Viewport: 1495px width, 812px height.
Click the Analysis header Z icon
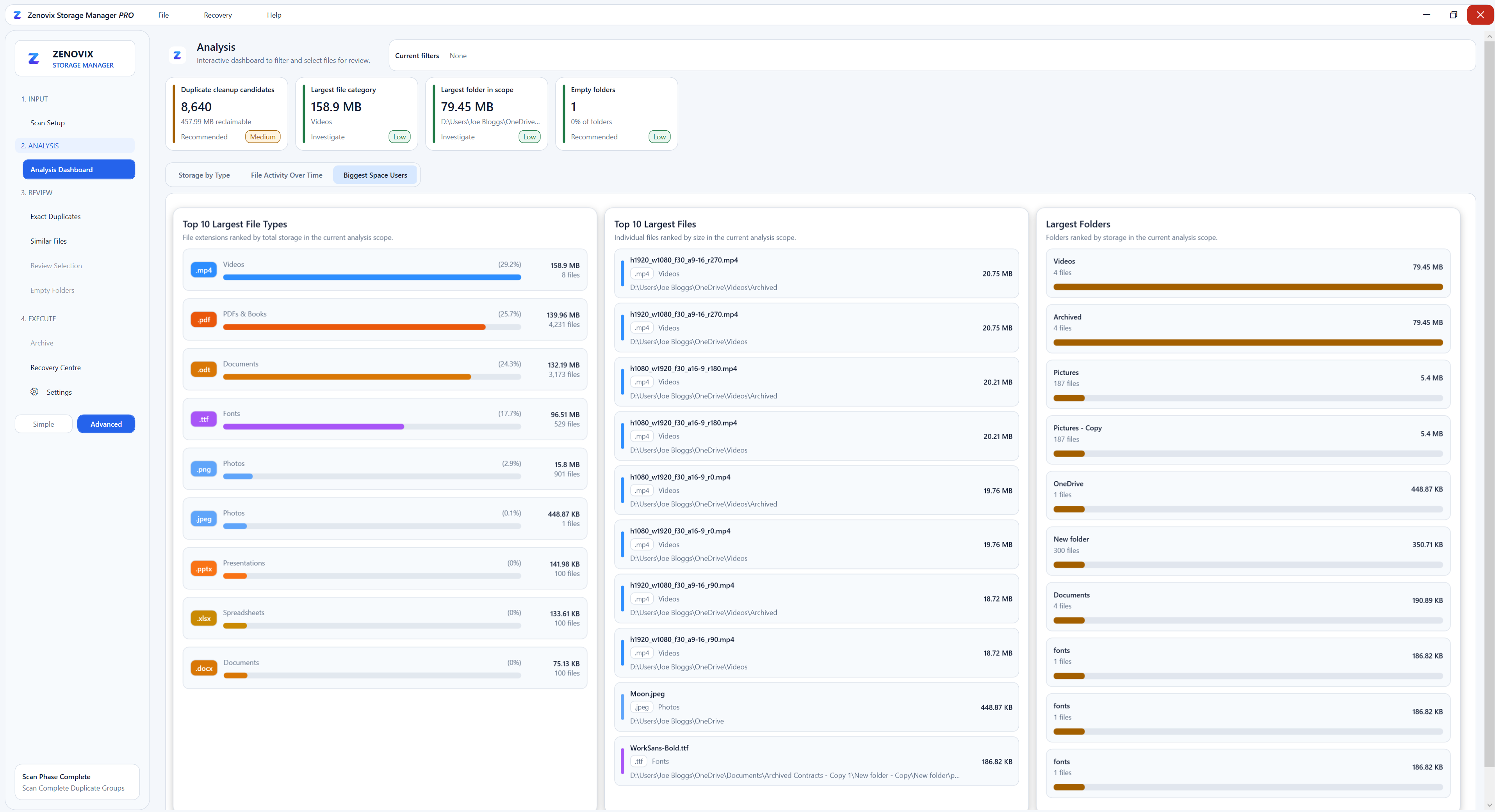[x=177, y=55]
